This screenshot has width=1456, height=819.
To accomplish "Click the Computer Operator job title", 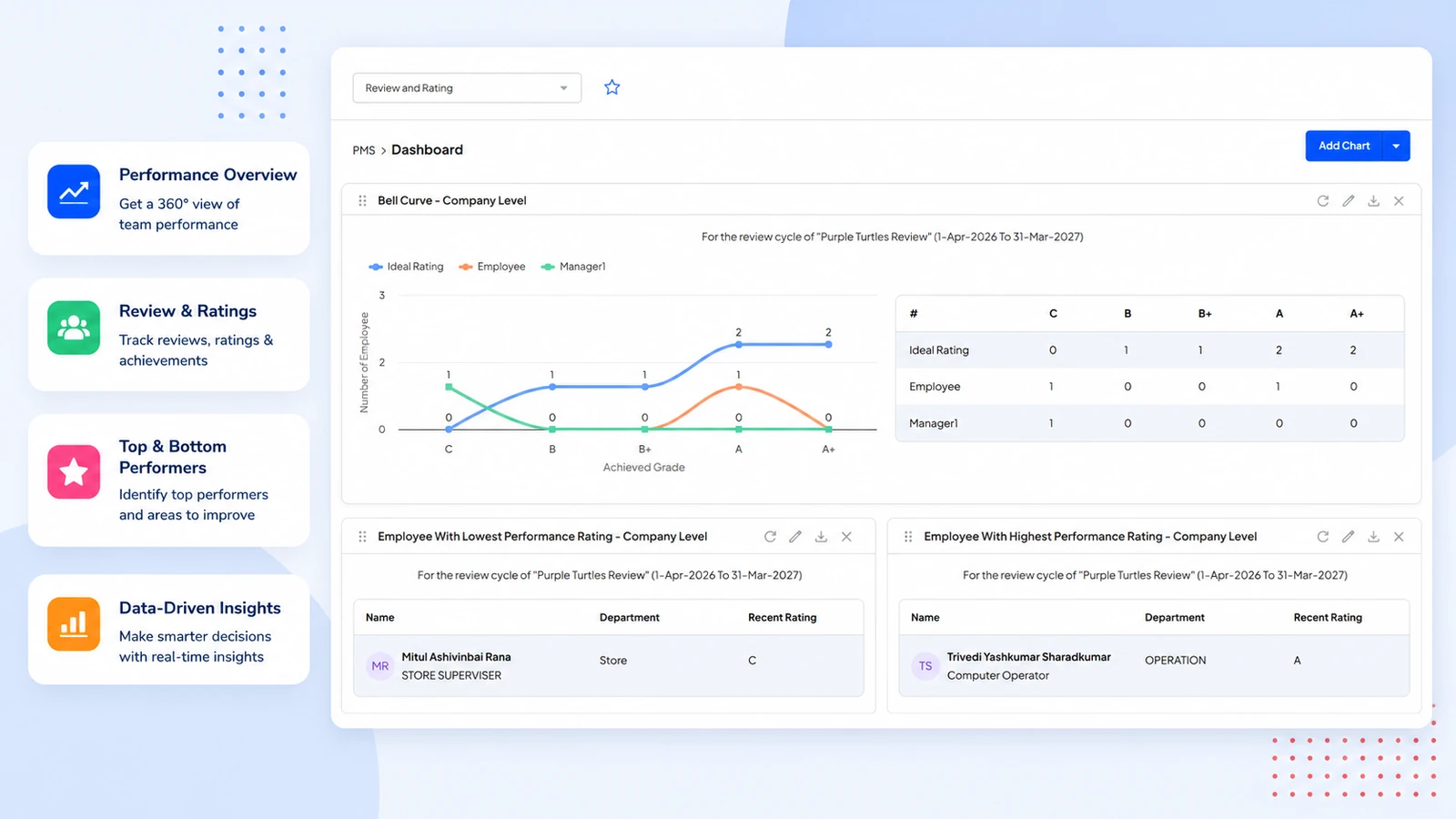I will pyautogui.click(x=997, y=676).
